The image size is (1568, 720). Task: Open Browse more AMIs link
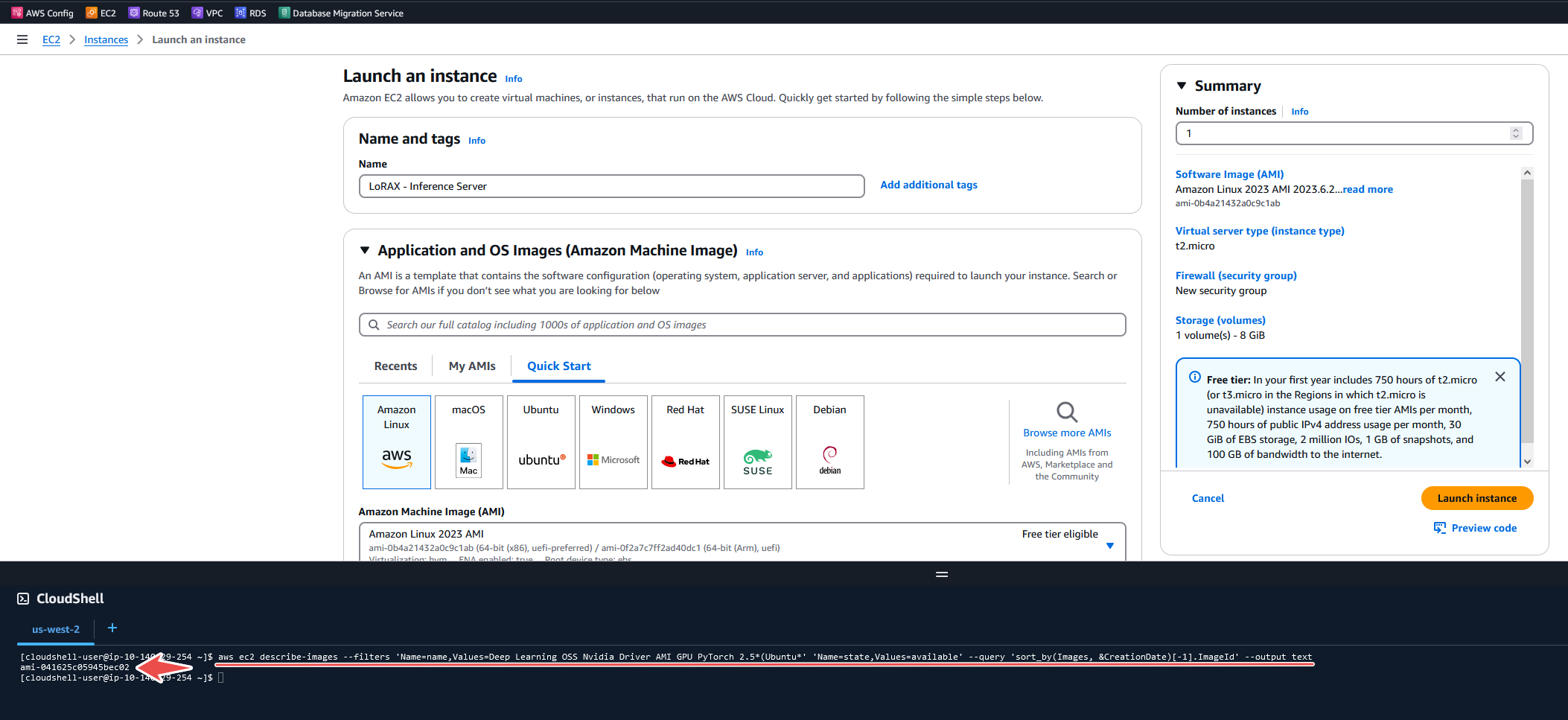pos(1067,433)
